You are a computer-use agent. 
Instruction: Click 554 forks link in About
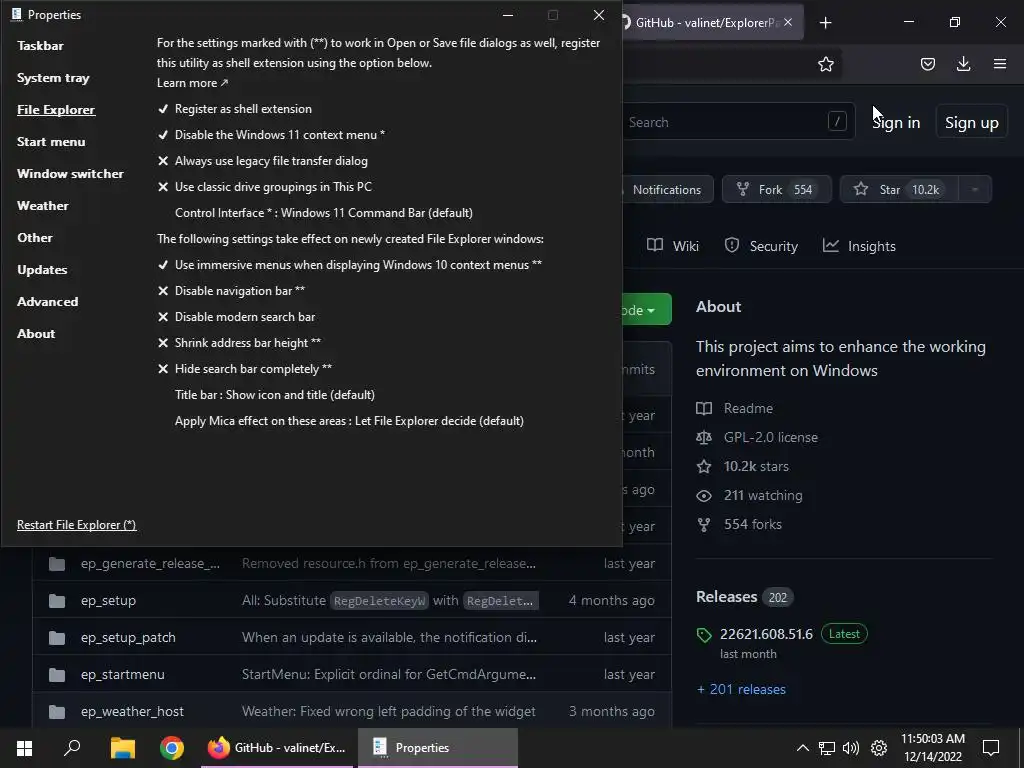[739, 524]
